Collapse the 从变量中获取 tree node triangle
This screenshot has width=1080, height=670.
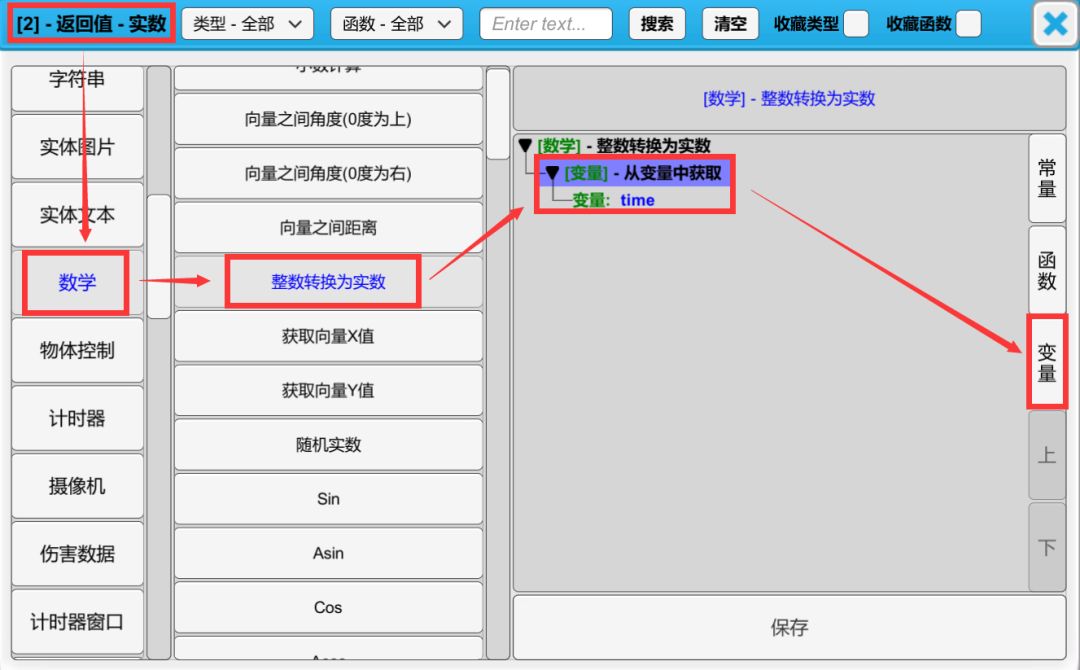pyautogui.click(x=552, y=173)
